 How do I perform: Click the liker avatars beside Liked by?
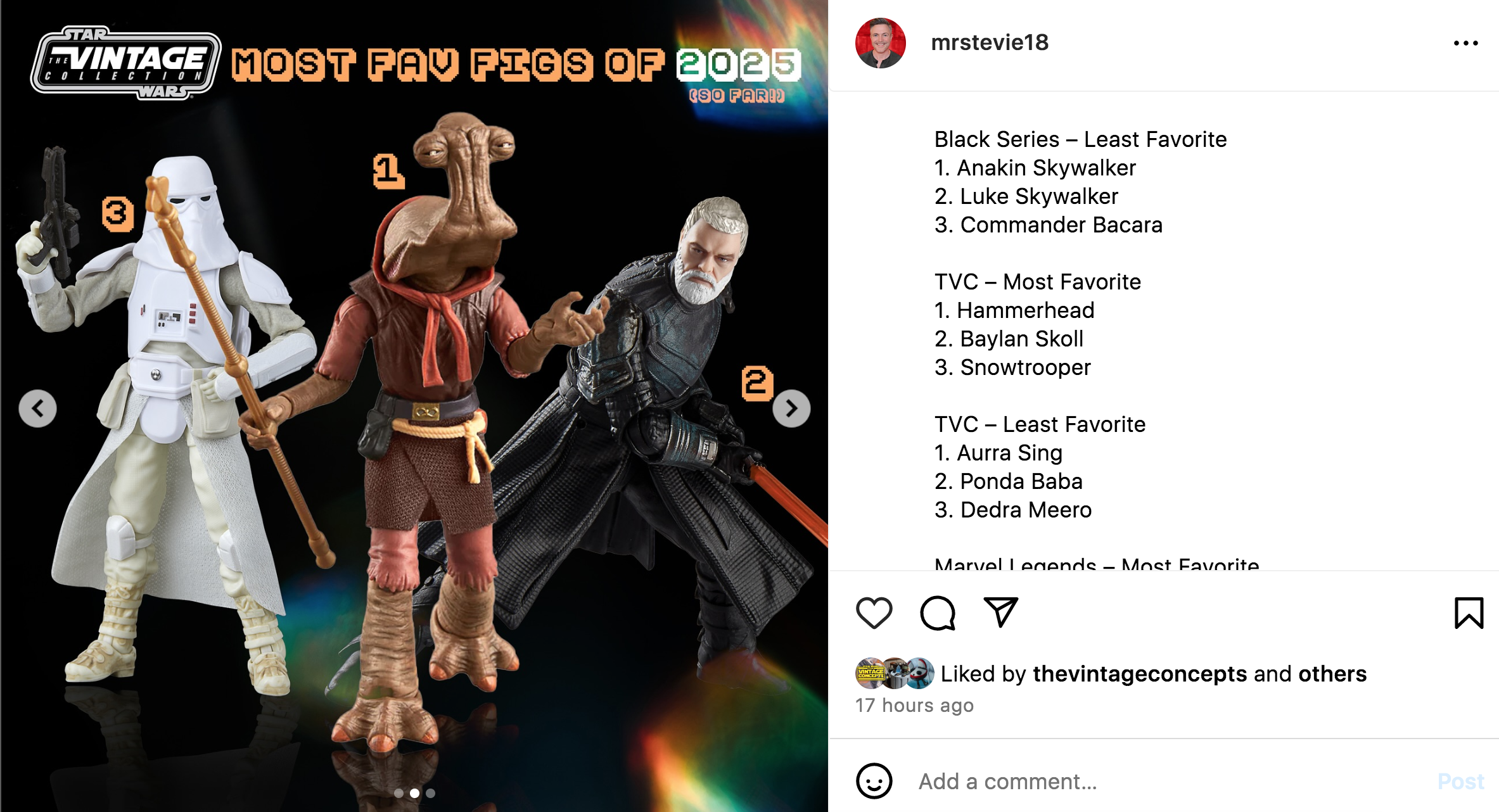pos(895,673)
